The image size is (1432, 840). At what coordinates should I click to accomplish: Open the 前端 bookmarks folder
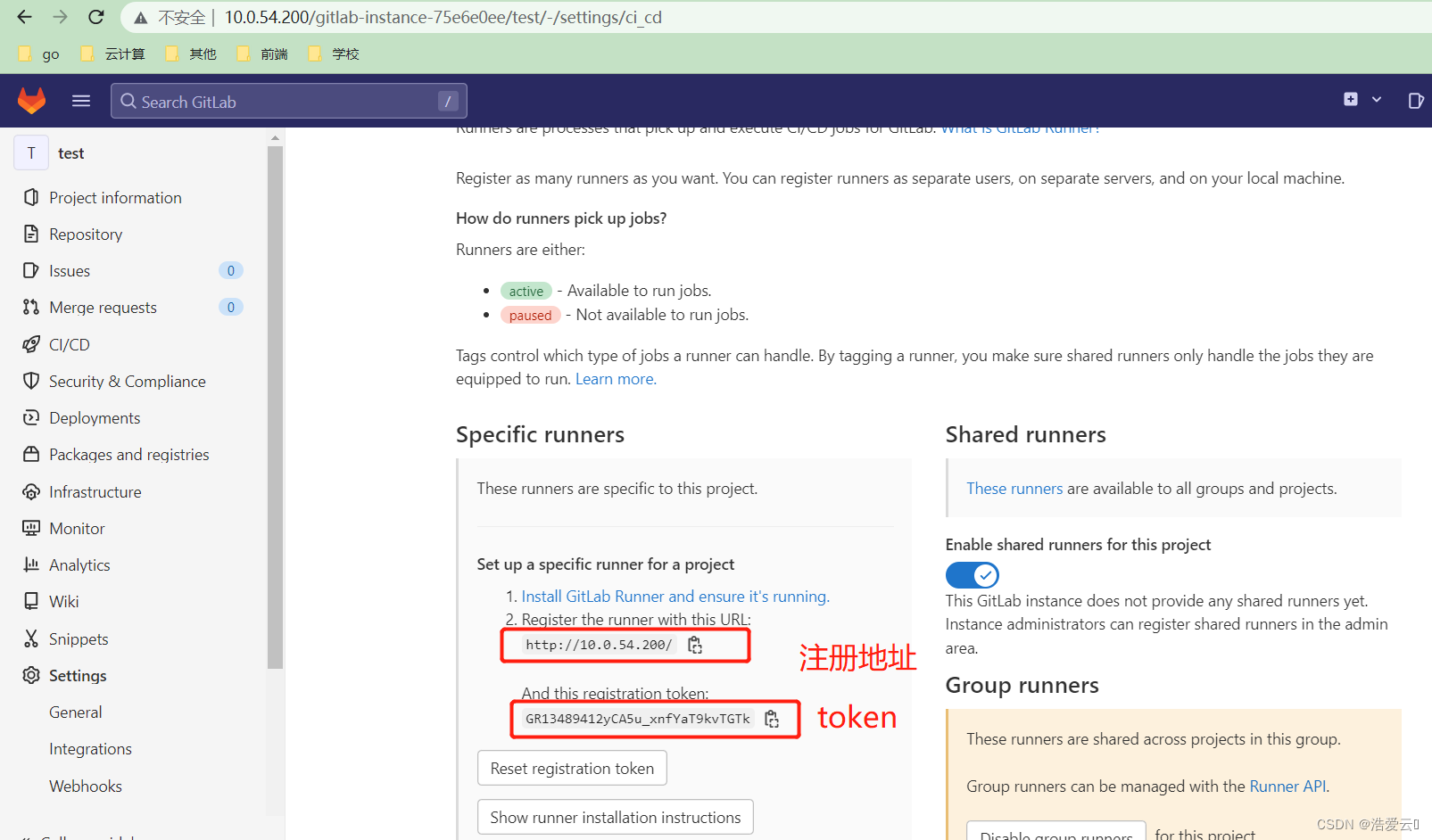point(262,54)
